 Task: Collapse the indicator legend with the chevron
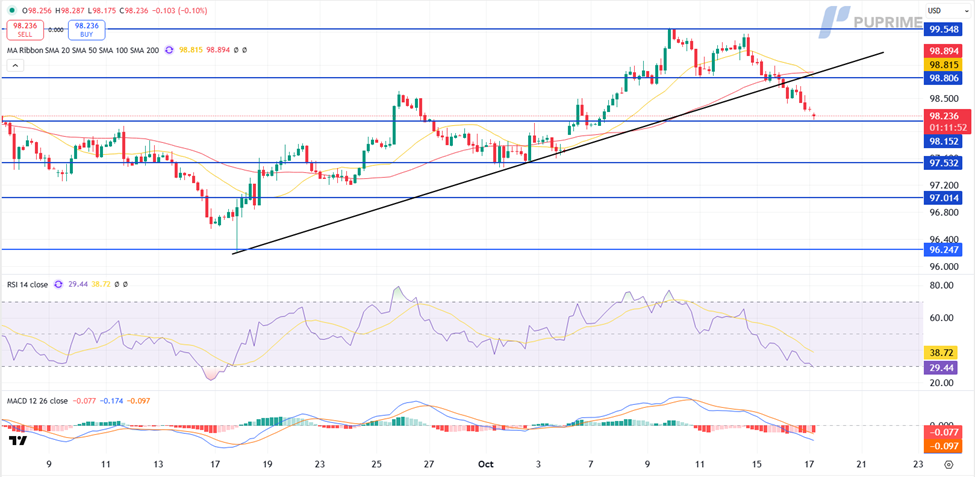pyautogui.click(x=13, y=66)
